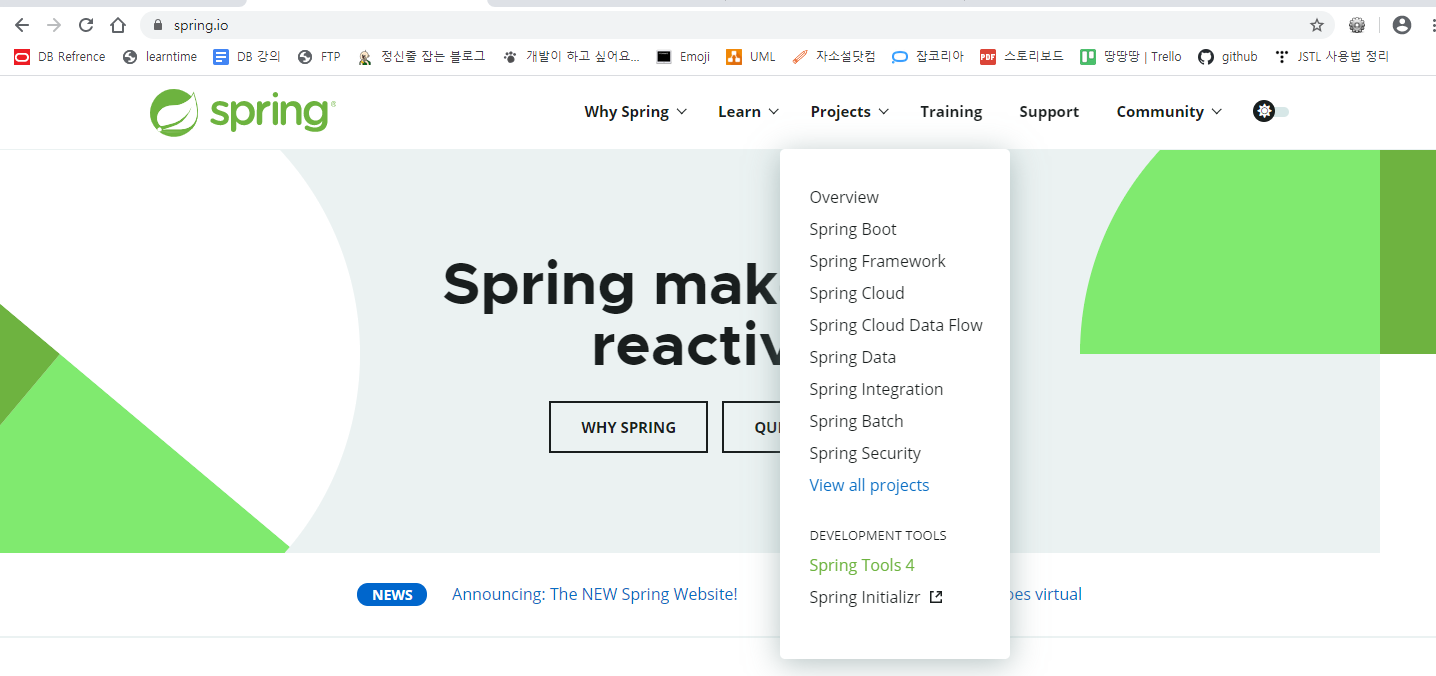Open 스토리보드 PDF bookmark

tap(1021, 57)
